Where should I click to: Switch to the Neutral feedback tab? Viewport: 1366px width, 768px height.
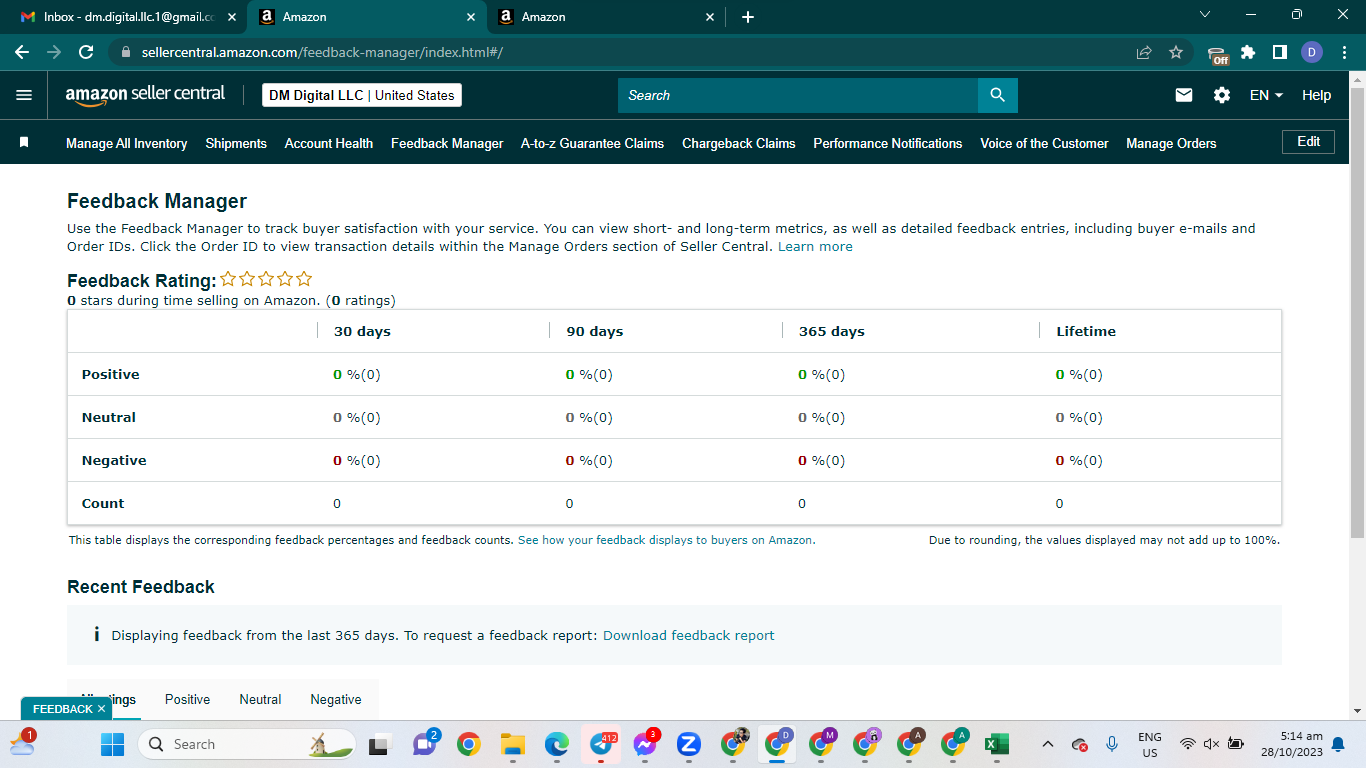pyautogui.click(x=260, y=699)
